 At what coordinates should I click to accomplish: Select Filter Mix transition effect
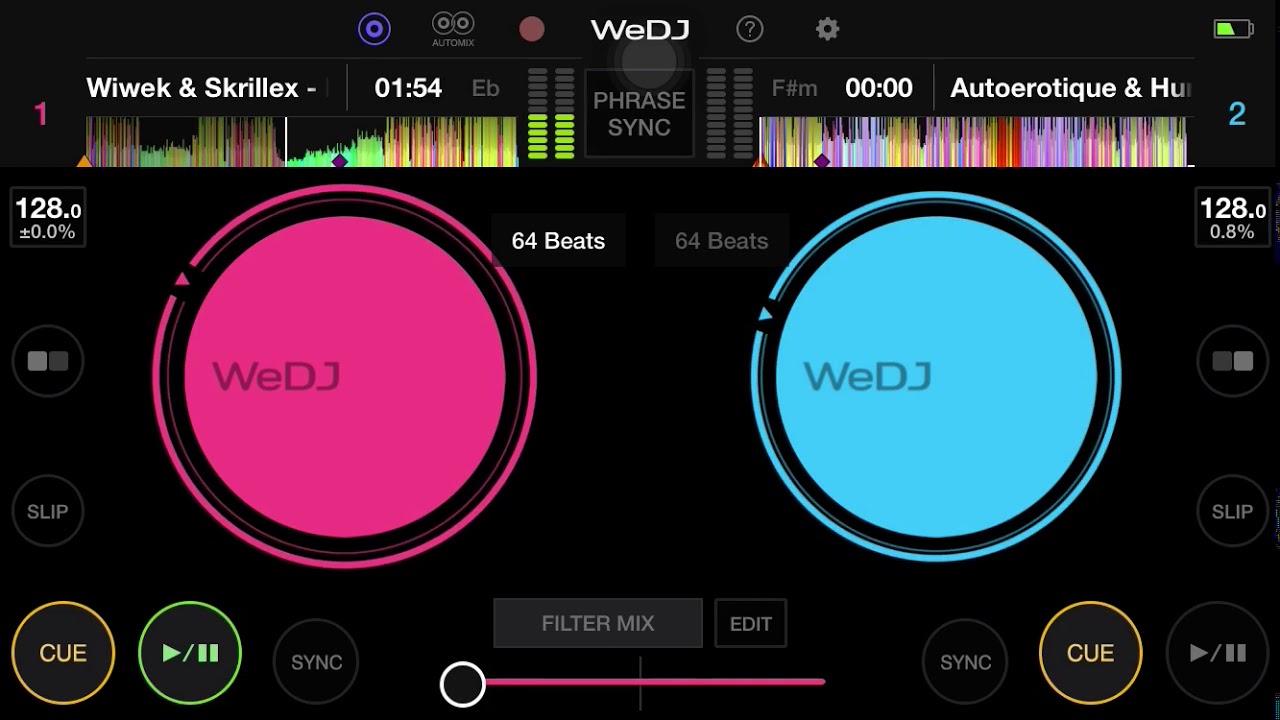tap(598, 623)
